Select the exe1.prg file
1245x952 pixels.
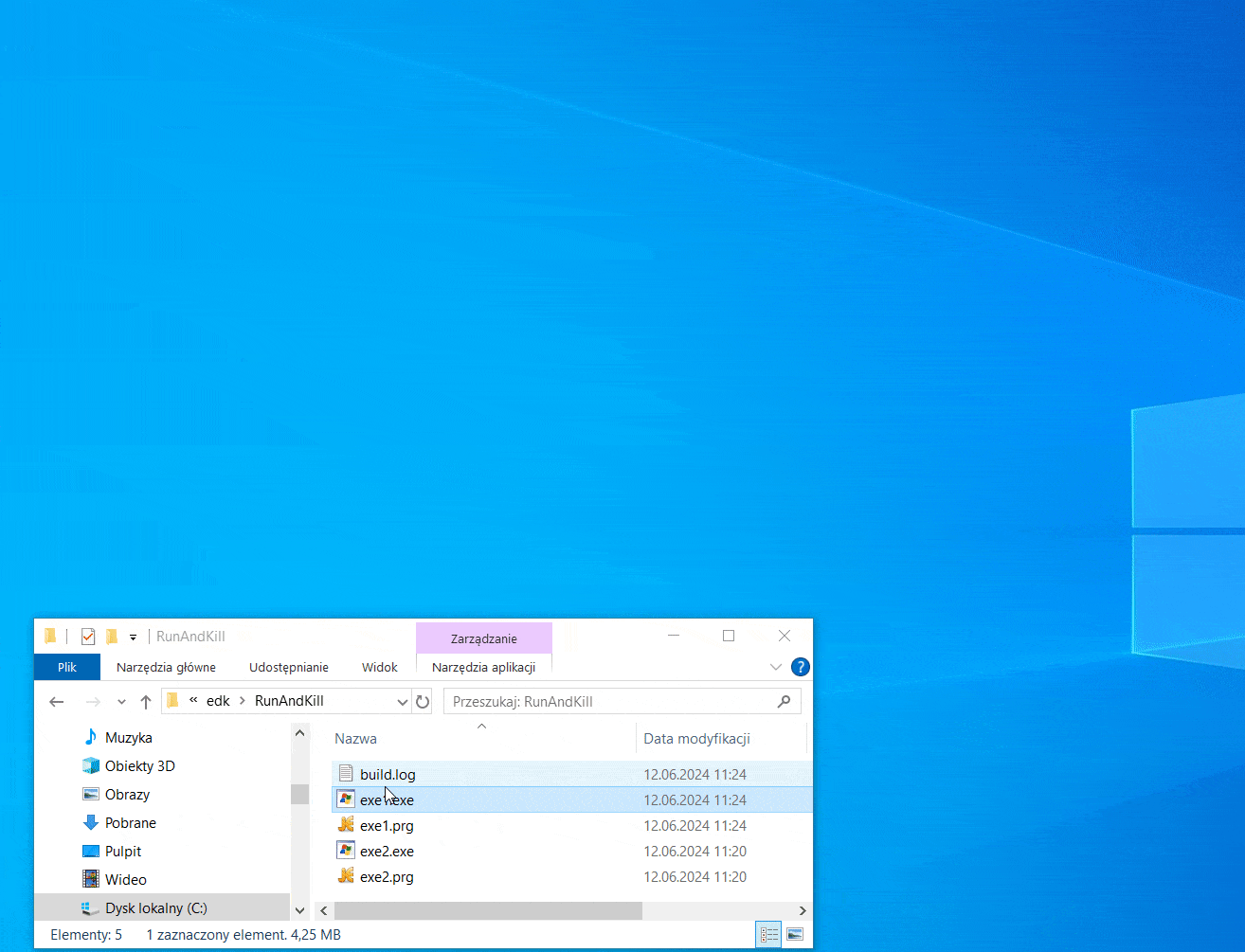coord(572,826)
